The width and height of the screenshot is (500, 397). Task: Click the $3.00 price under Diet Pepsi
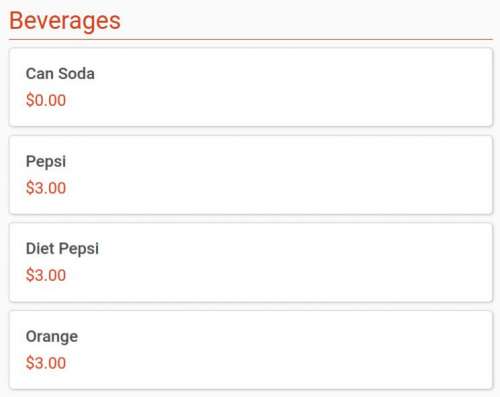click(x=46, y=275)
